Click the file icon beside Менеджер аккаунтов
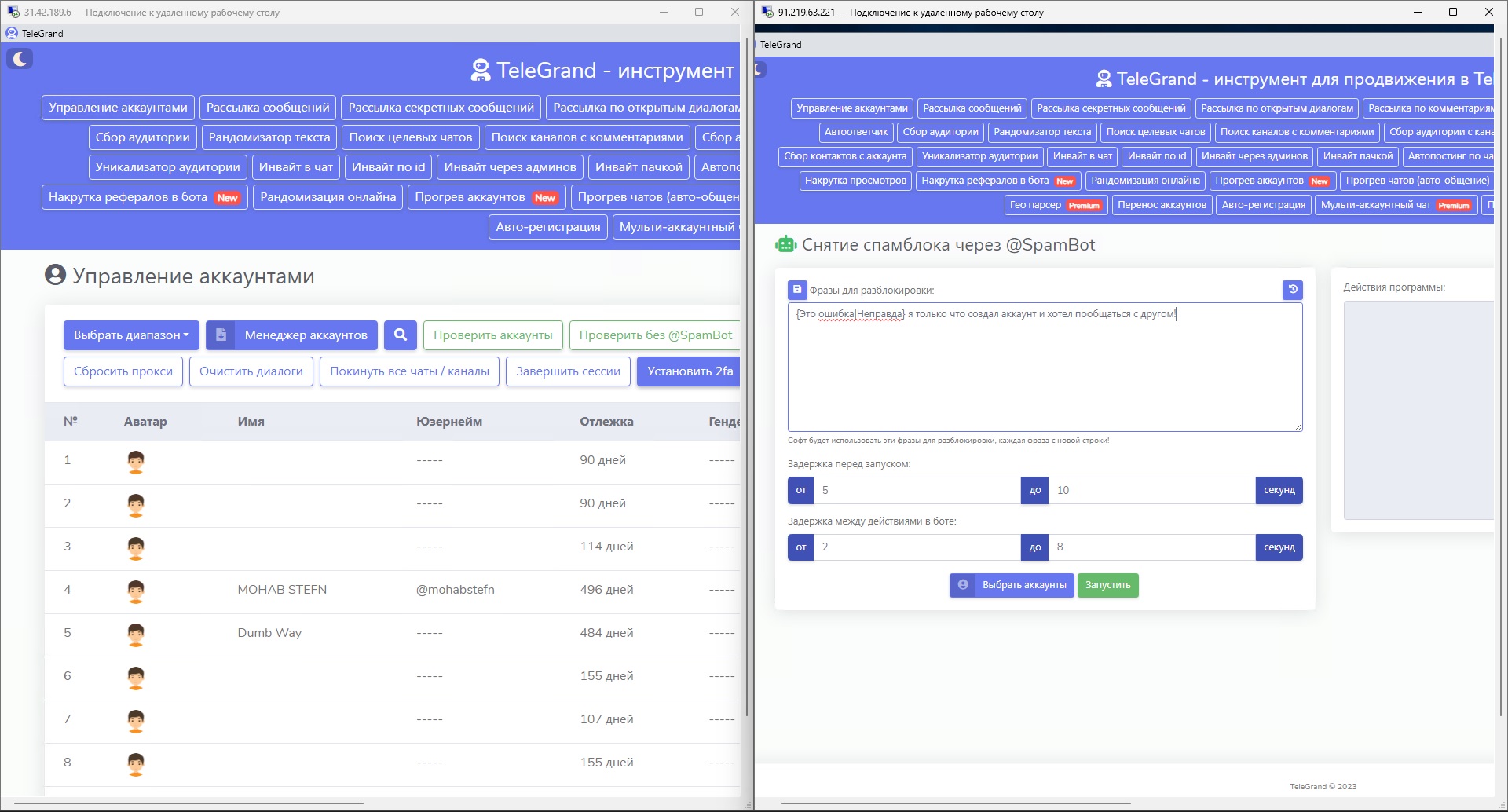1508x812 pixels. coord(221,335)
